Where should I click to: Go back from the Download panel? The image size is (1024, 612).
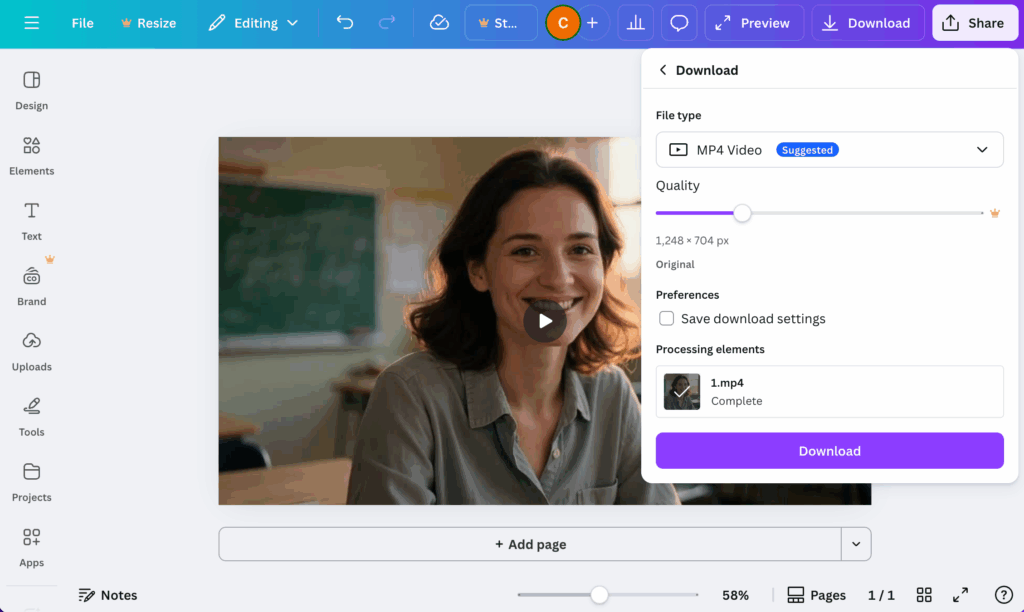(663, 70)
